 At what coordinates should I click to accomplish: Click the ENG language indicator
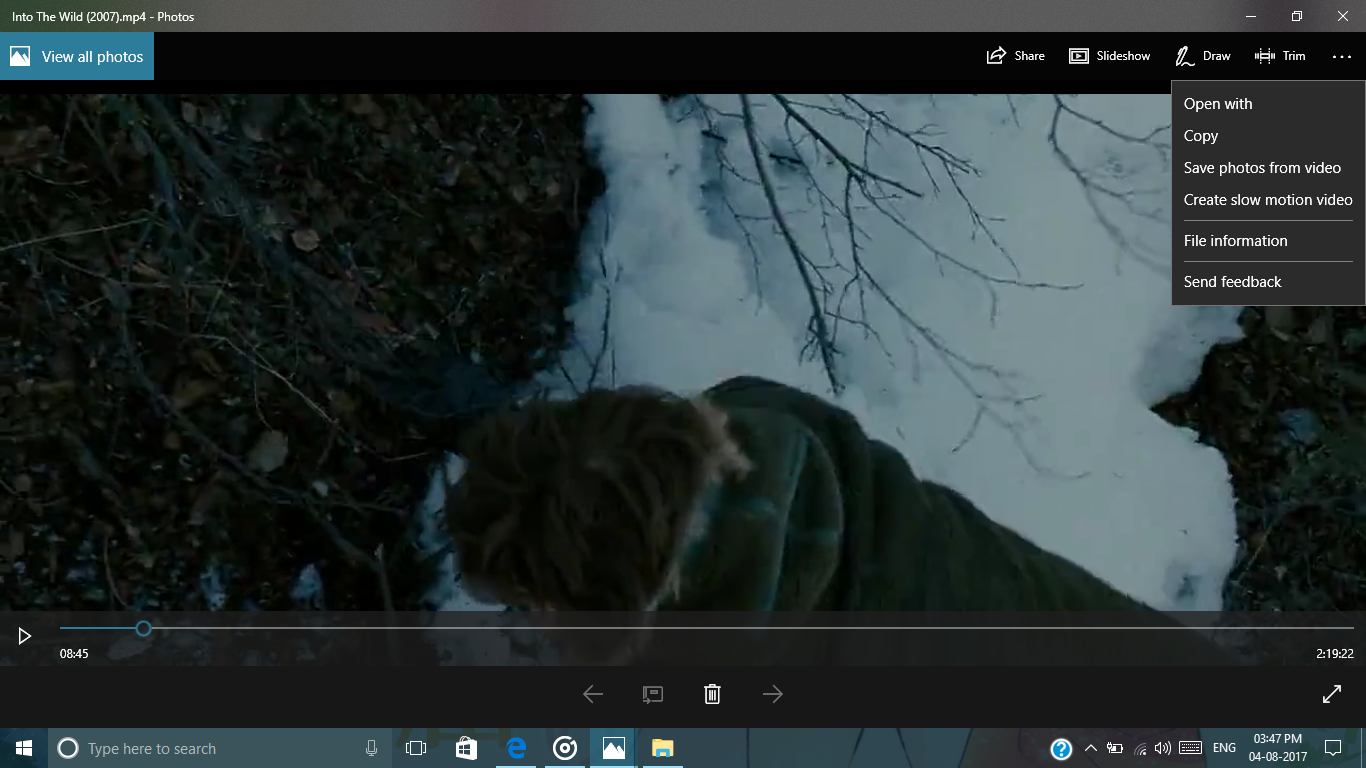coord(1224,748)
